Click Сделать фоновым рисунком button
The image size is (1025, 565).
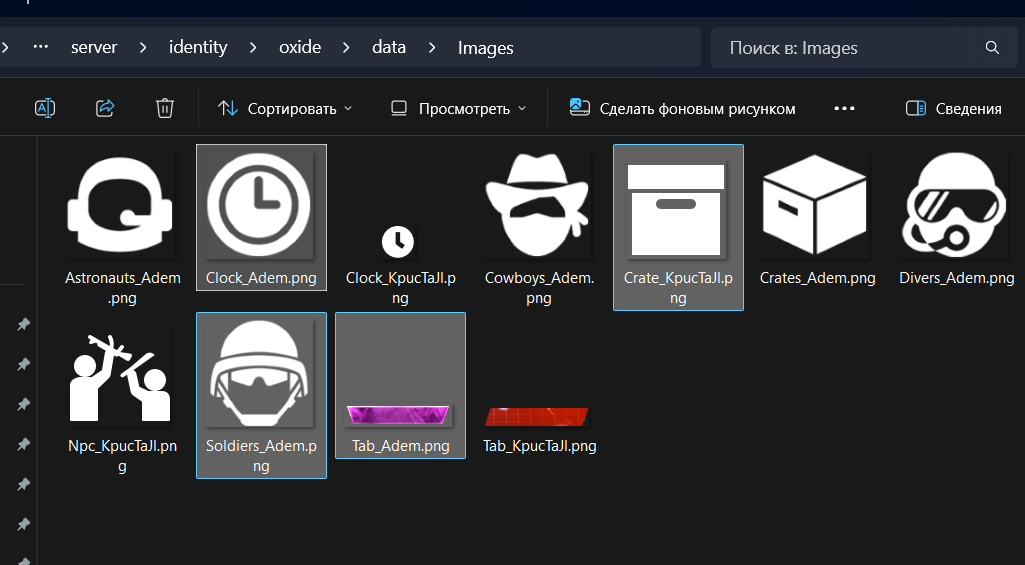tap(683, 108)
